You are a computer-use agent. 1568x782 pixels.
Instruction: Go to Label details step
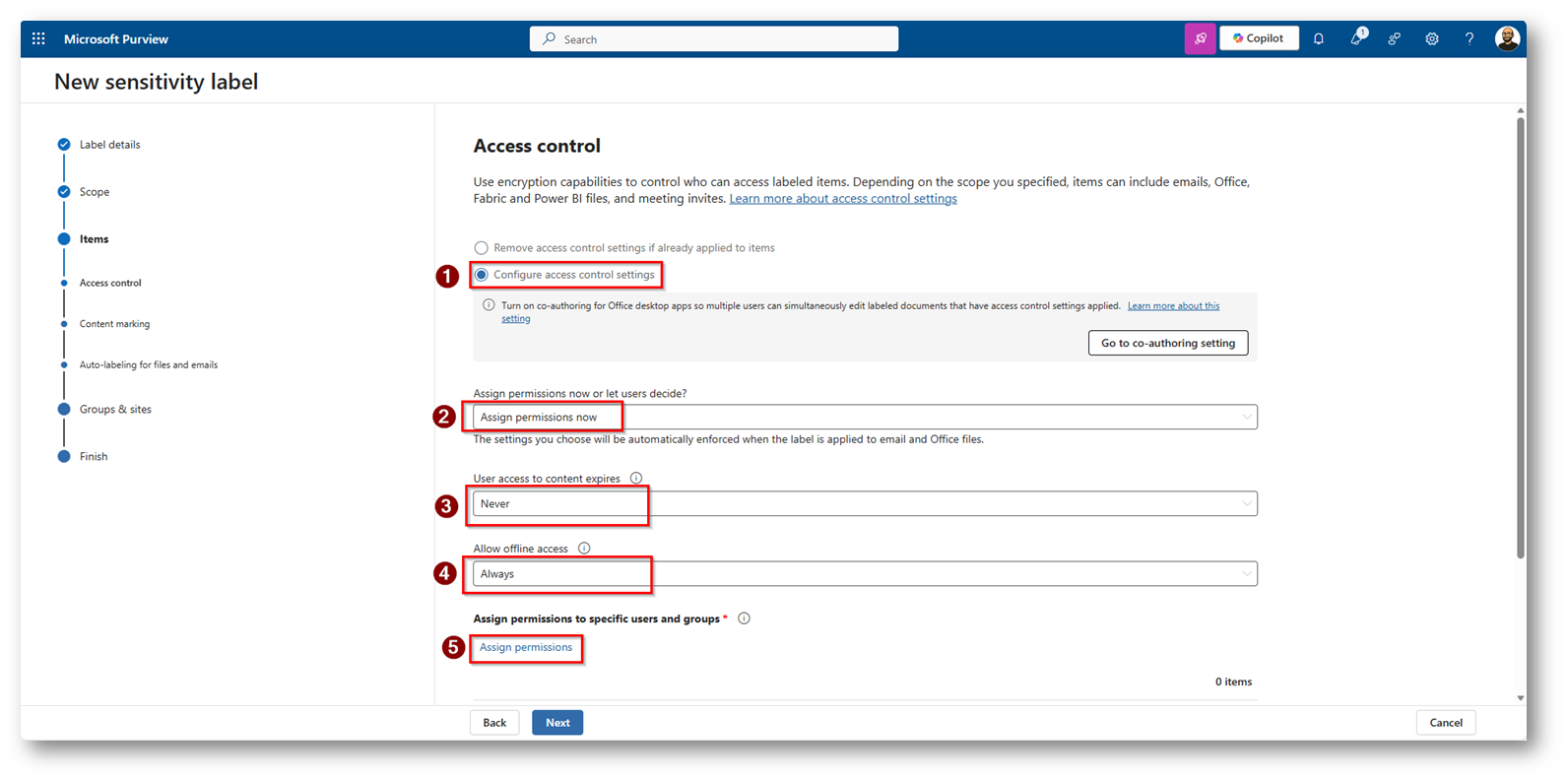pos(109,145)
